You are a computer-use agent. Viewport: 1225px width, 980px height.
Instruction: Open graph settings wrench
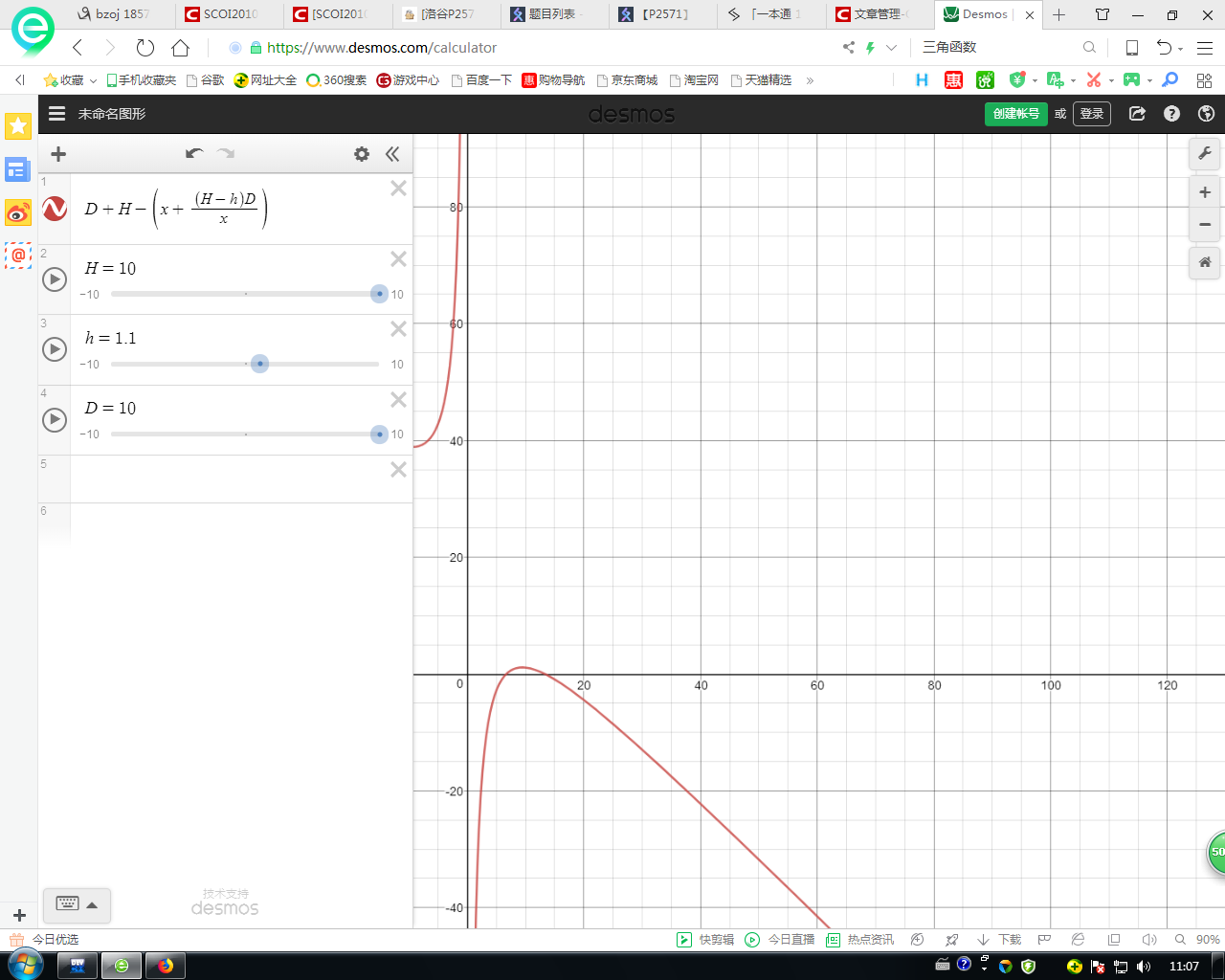pos(1205,153)
